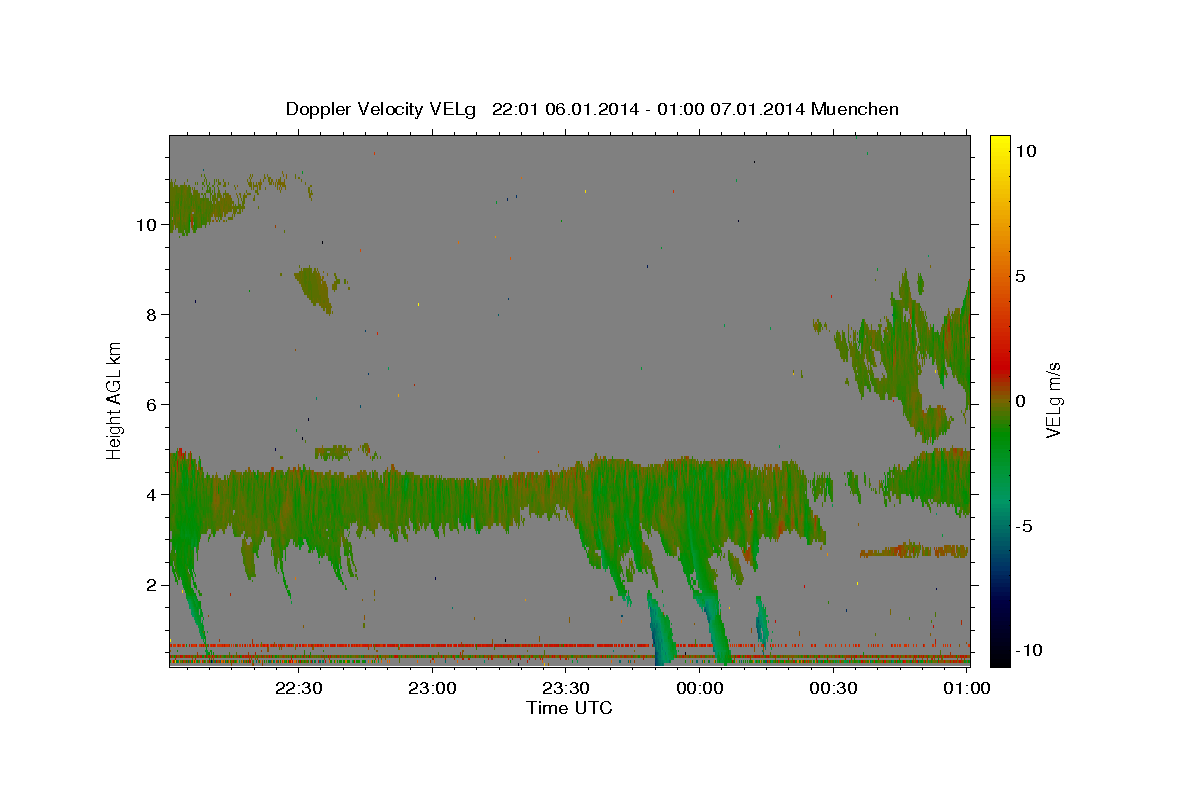Click the "VELg m/s" colorbar label
This screenshot has height=800, width=1200.
tap(1053, 401)
